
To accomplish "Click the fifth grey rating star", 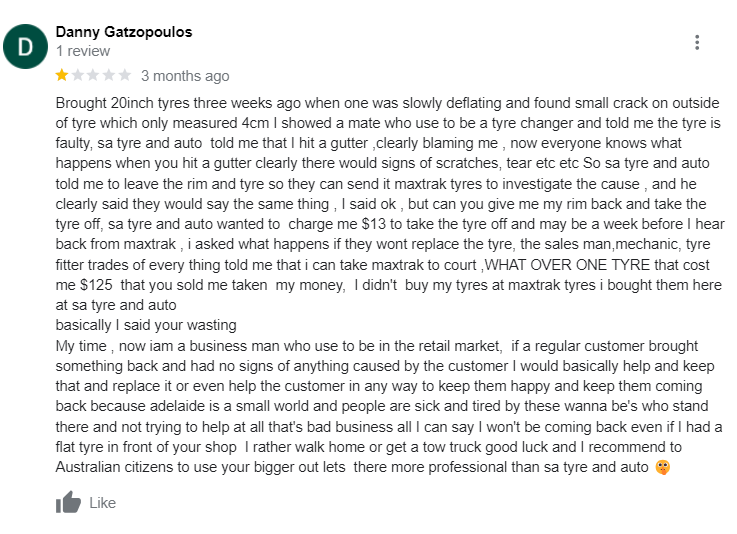I will click(x=124, y=75).
